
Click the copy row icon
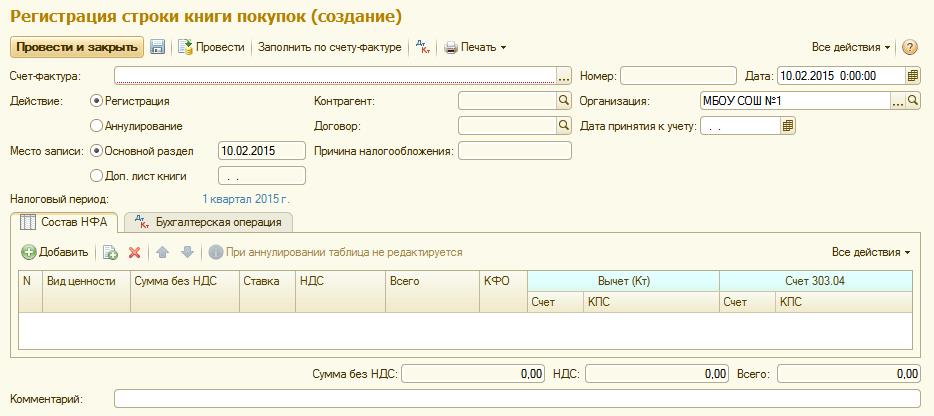[110, 252]
